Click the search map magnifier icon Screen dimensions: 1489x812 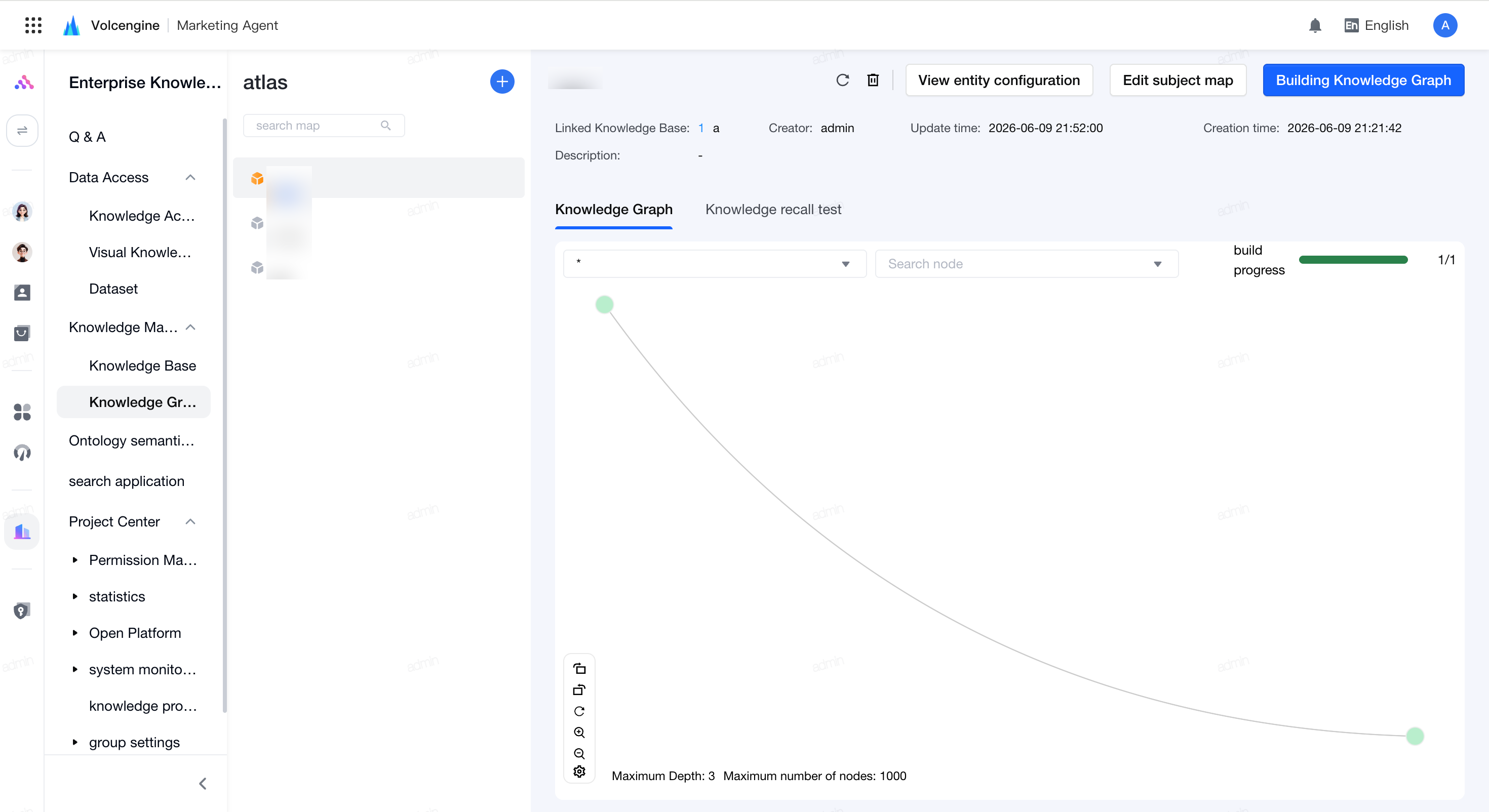click(x=385, y=126)
